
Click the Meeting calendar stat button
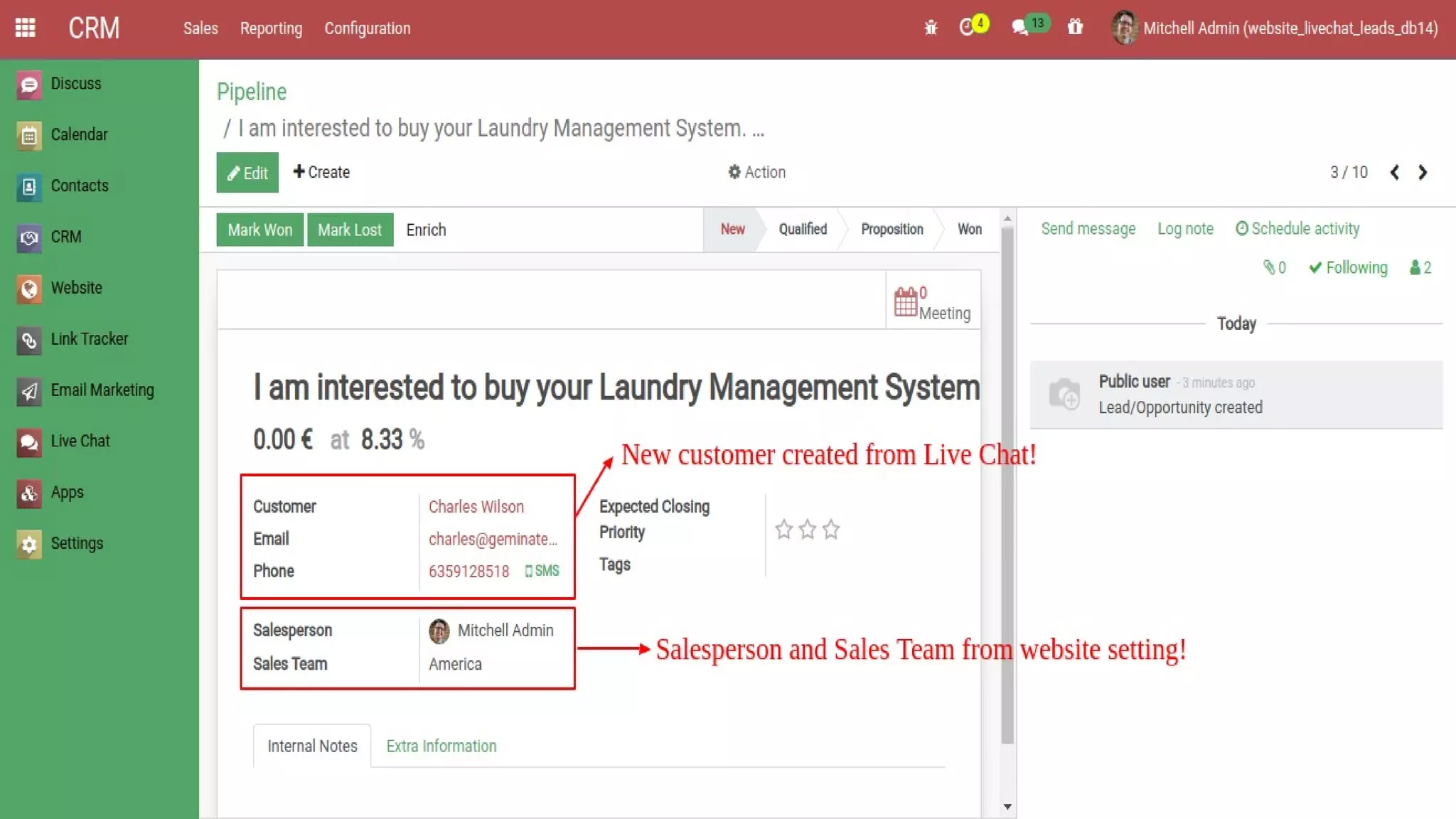pyautogui.click(x=933, y=303)
